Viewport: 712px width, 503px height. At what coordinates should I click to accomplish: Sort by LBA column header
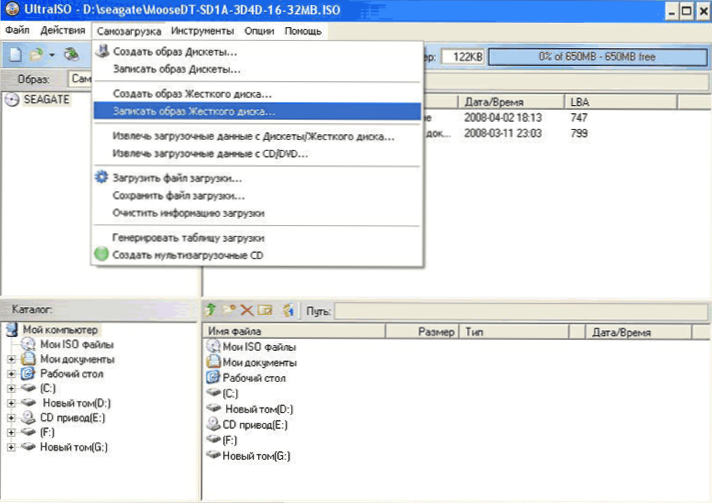pyautogui.click(x=621, y=102)
